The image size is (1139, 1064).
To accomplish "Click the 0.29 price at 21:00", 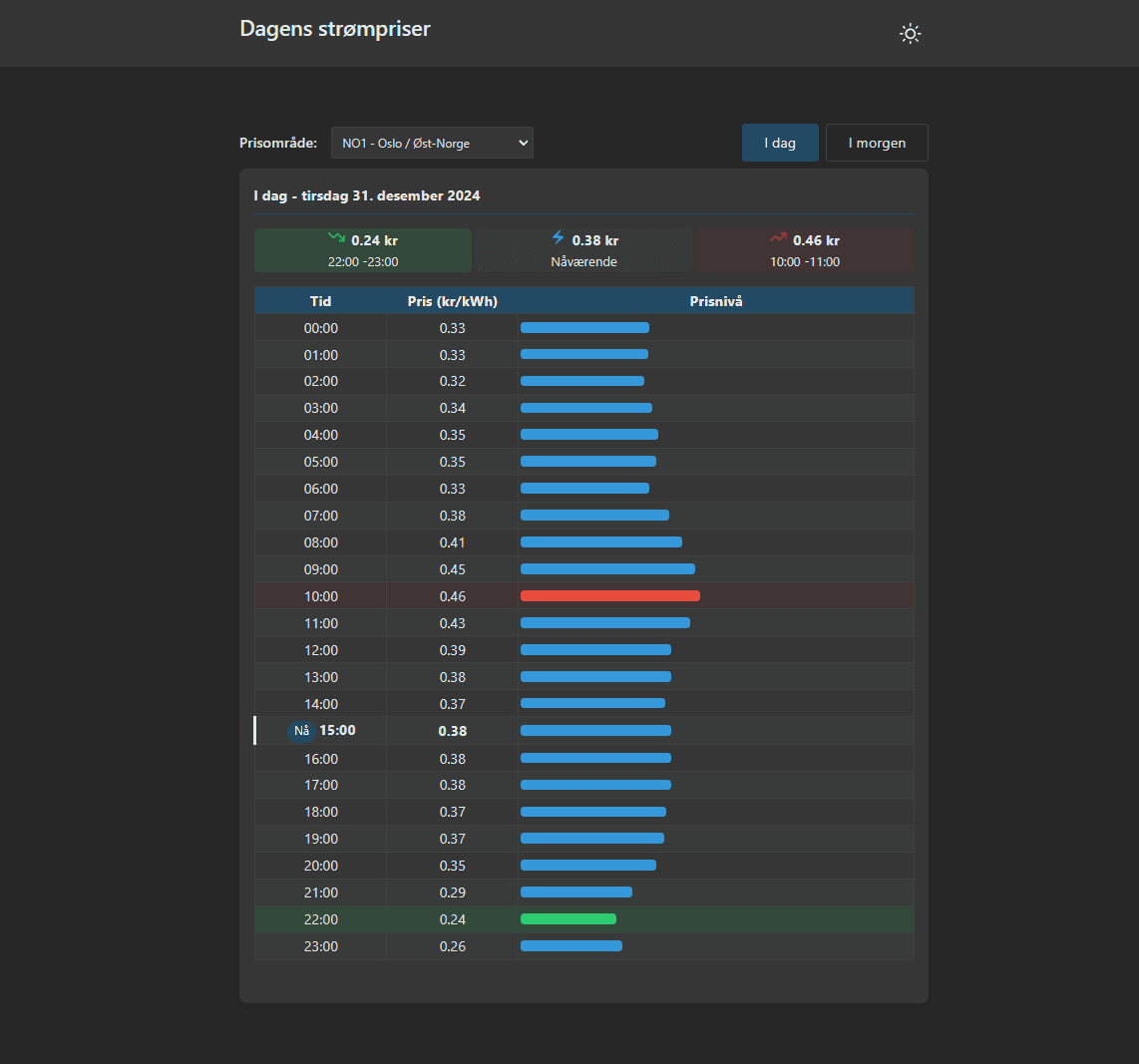I will [x=453, y=892].
